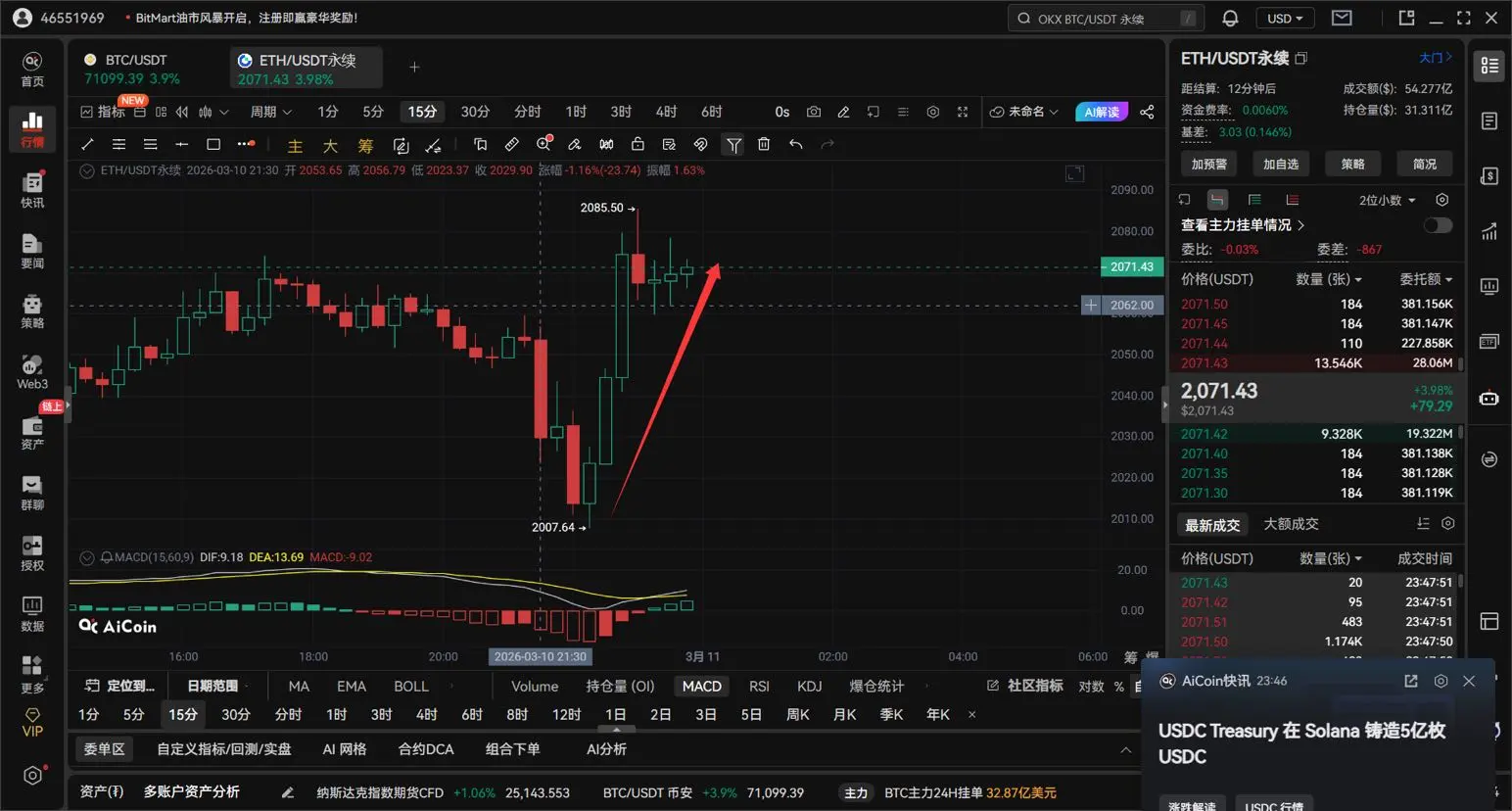
Task: Undo the last drawing action
Action: pyautogui.click(x=796, y=144)
